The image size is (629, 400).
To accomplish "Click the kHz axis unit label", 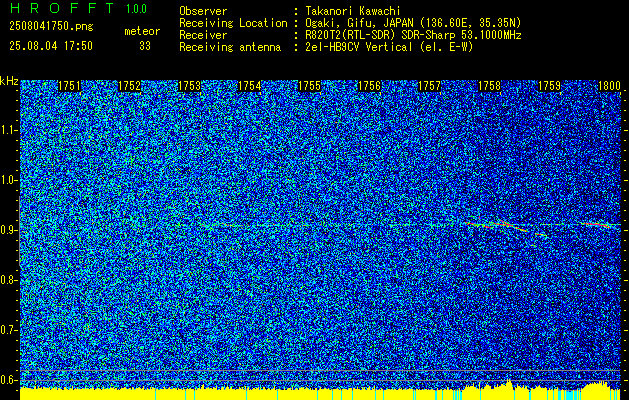I will pos(9,81).
